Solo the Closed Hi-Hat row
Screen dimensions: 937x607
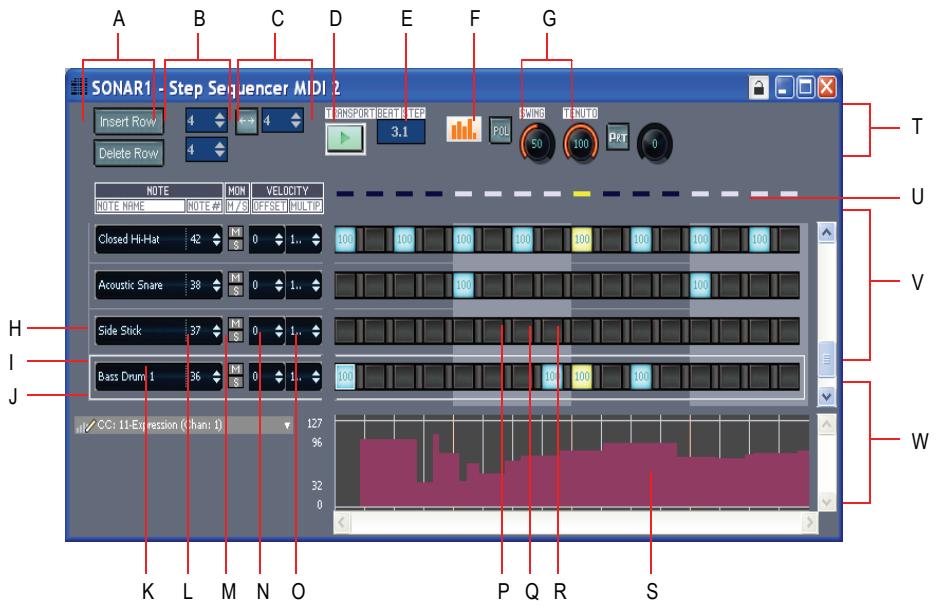click(236, 244)
